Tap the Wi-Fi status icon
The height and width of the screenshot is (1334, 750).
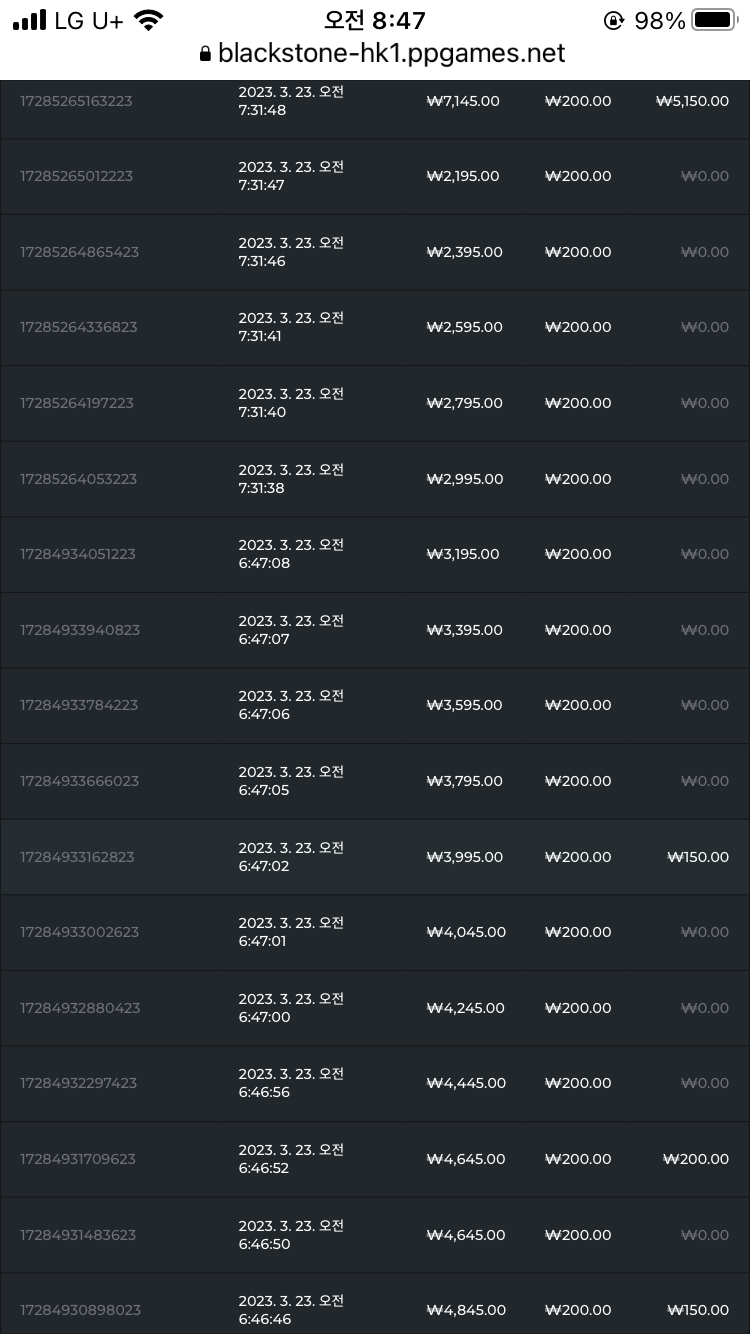(x=149, y=20)
